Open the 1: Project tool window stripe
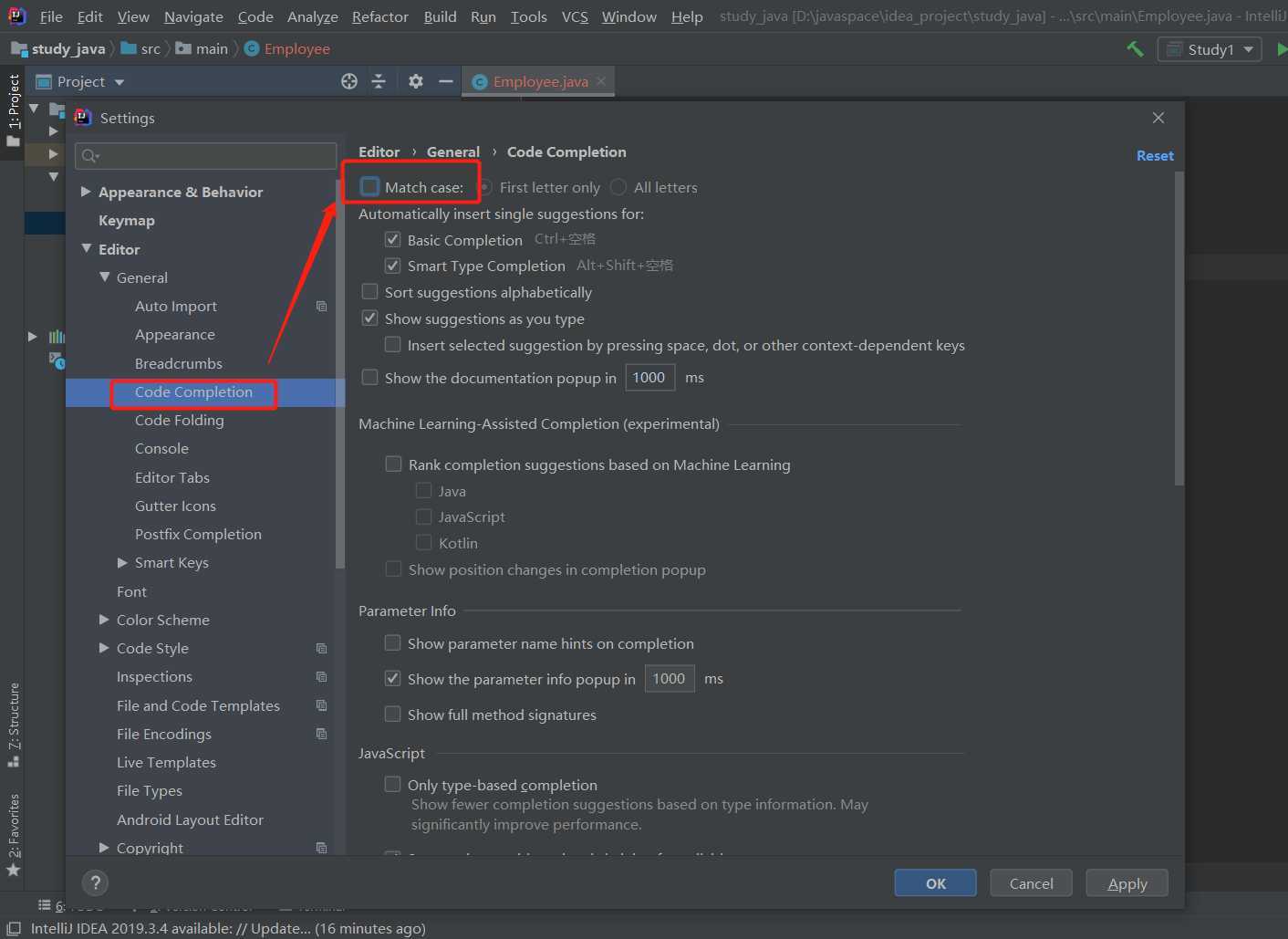1288x939 pixels. click(x=13, y=110)
